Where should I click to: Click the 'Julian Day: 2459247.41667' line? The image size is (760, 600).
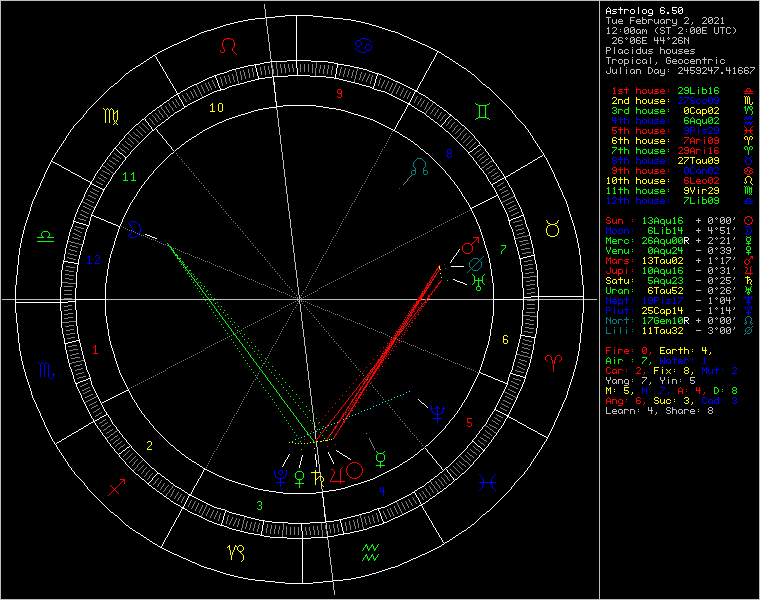pyautogui.click(x=680, y=71)
